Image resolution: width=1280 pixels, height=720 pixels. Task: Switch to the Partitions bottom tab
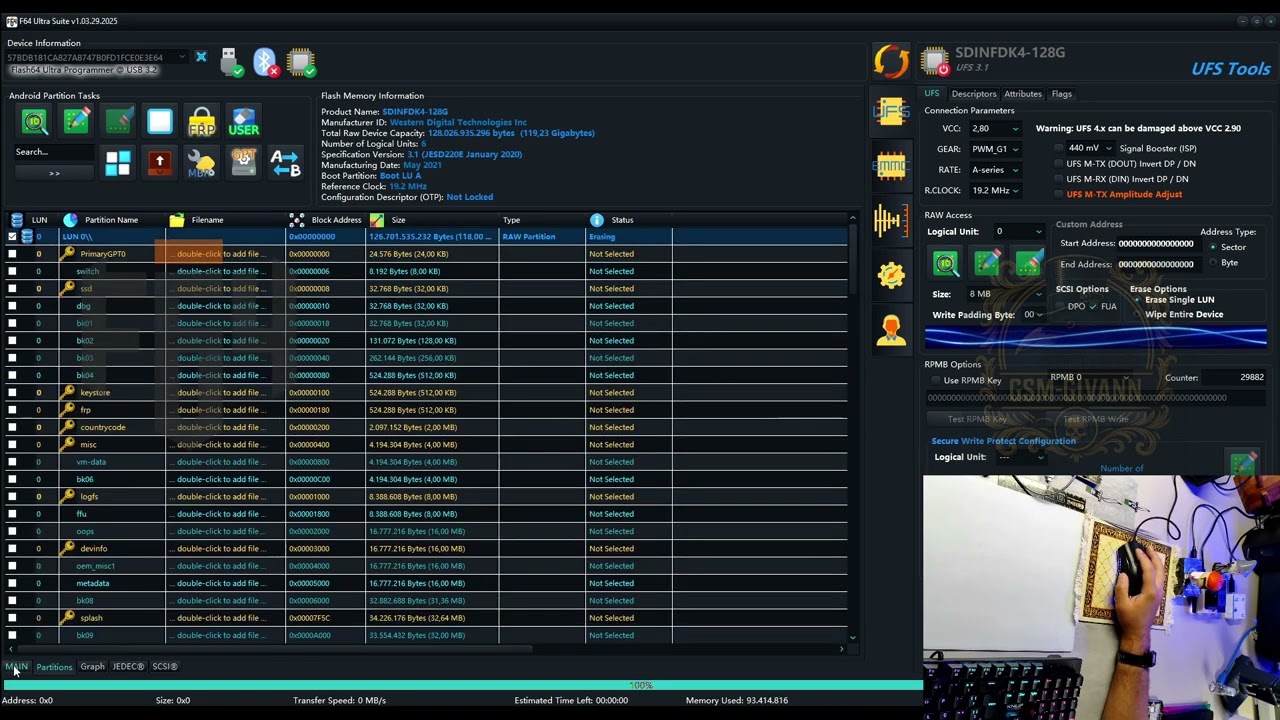click(54, 667)
